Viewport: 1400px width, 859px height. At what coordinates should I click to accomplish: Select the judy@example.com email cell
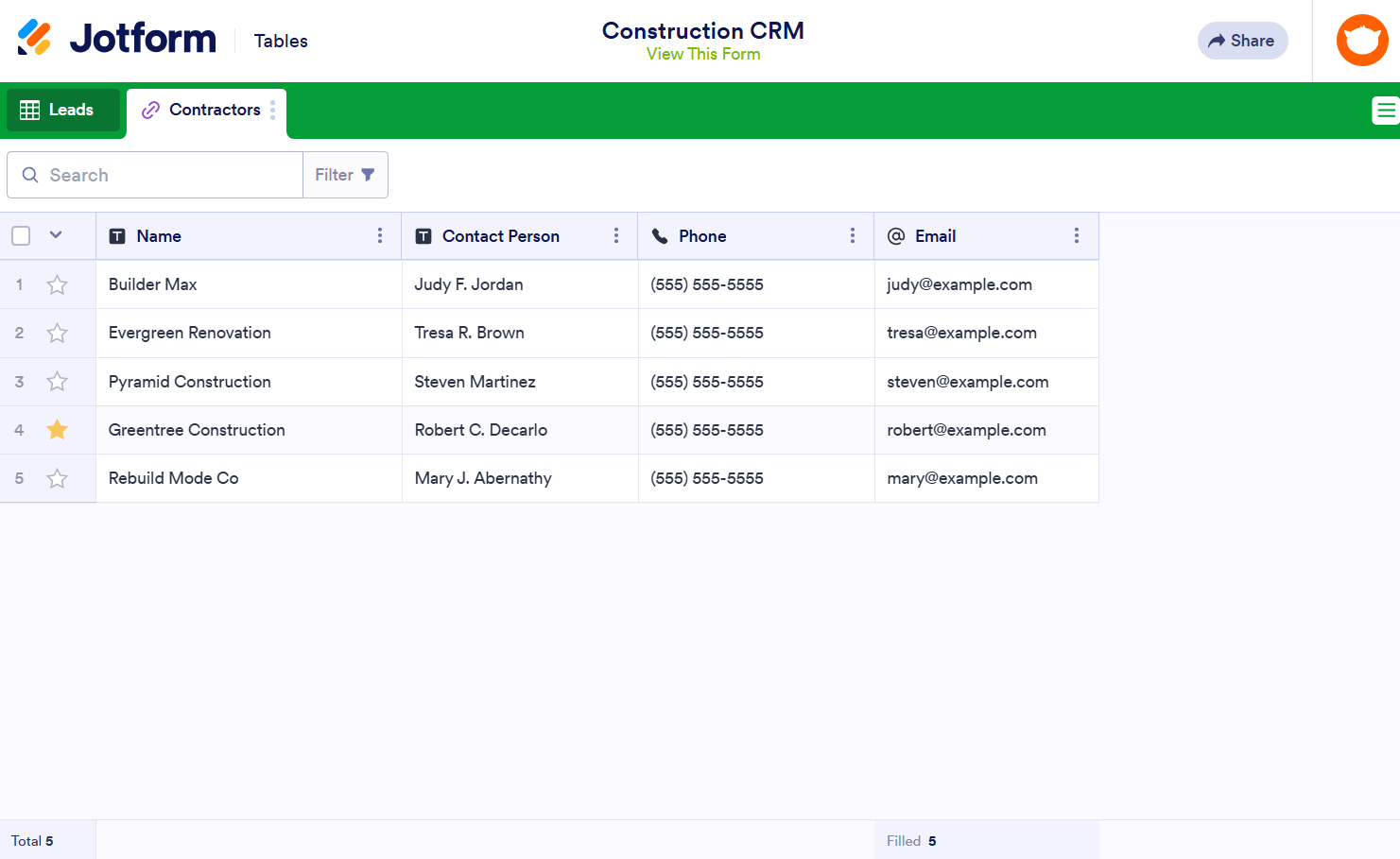959,284
